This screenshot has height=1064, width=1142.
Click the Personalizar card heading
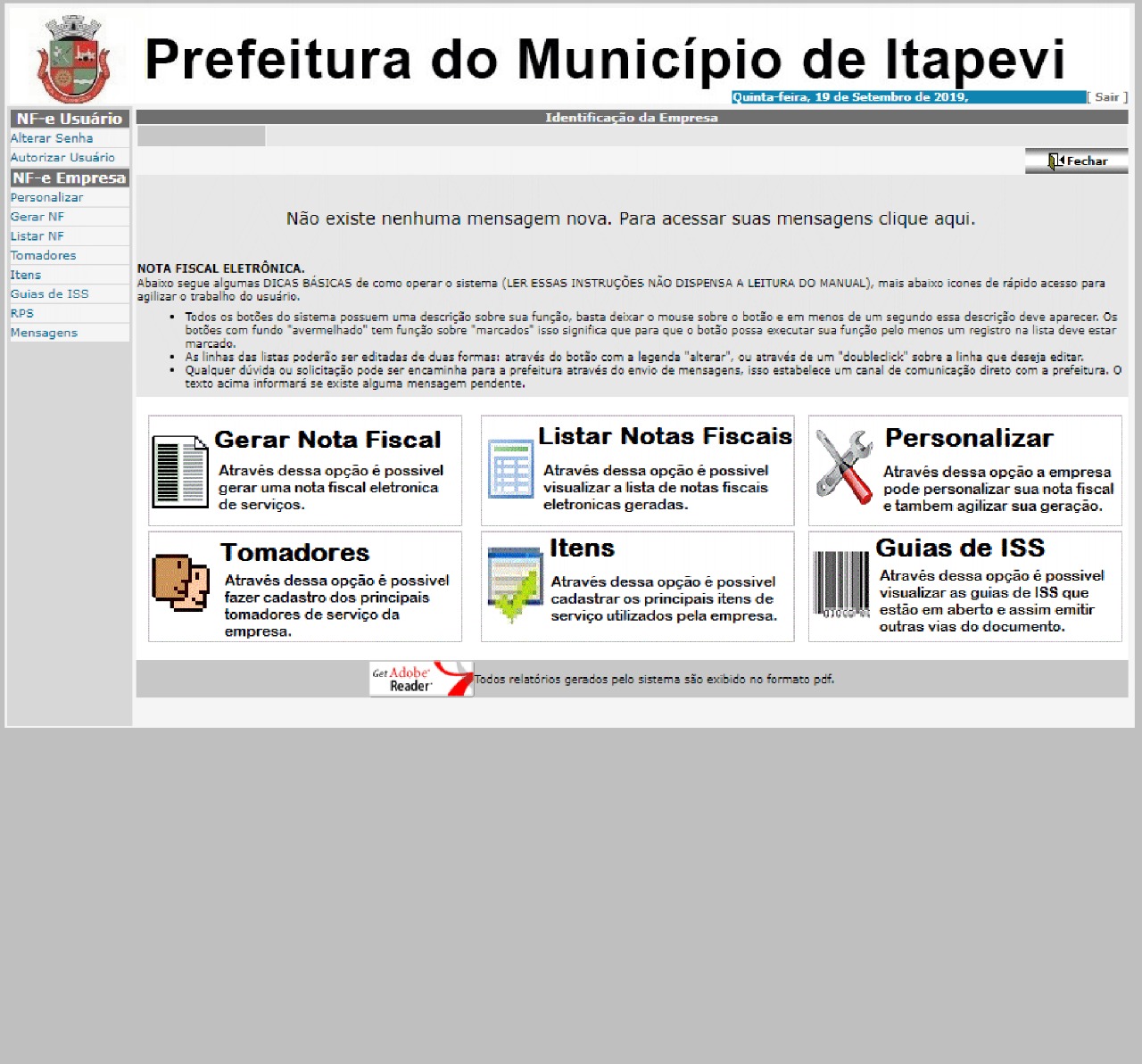969,438
